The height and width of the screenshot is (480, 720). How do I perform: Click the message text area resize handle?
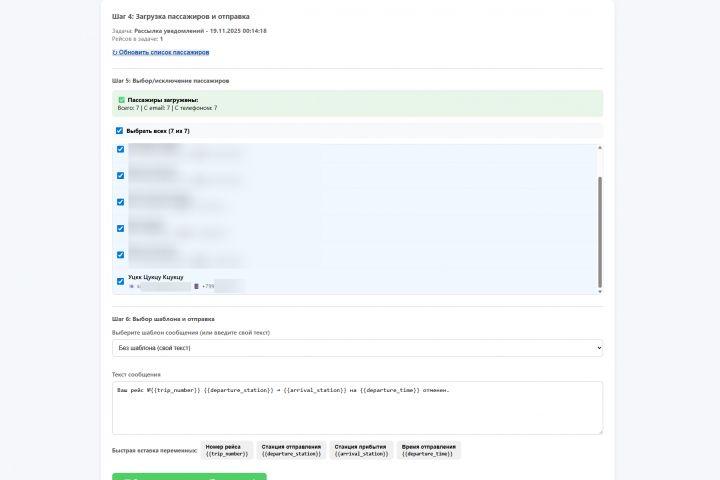point(600,431)
